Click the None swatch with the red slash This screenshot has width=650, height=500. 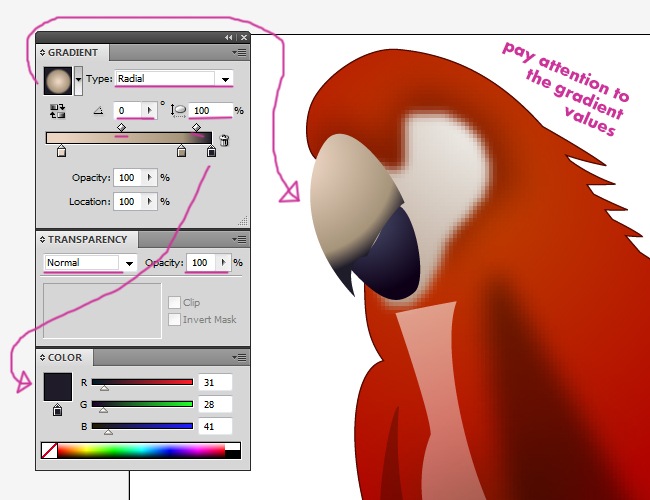pos(49,450)
